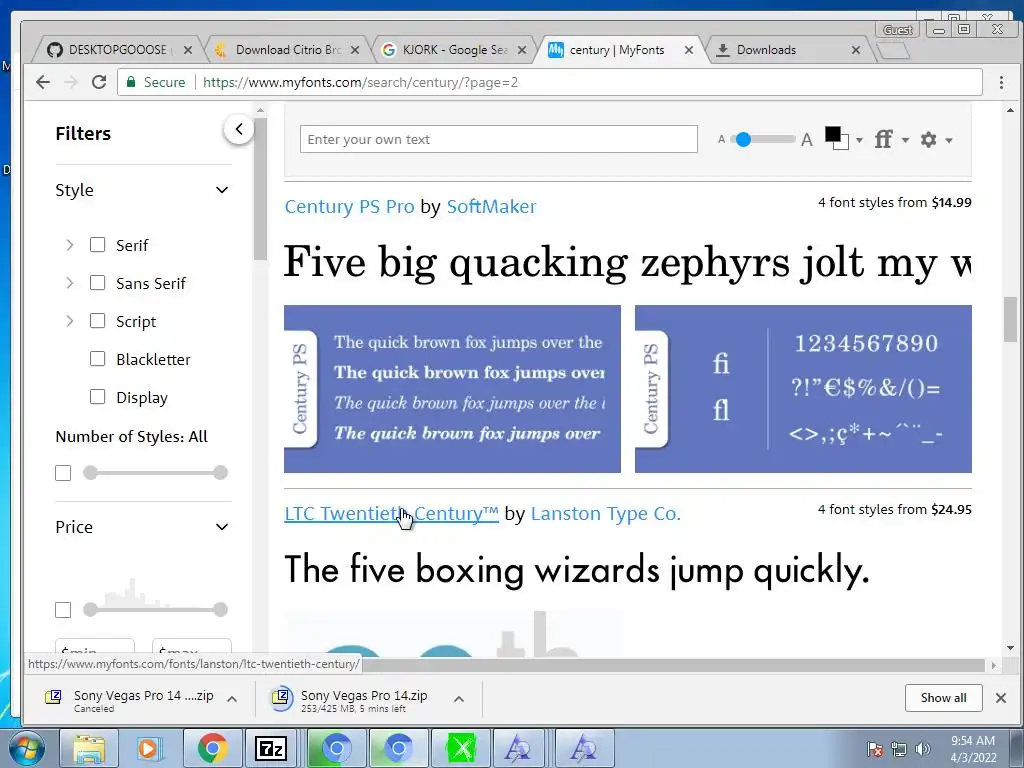Viewport: 1024px width, 768px height.
Task: Click the black foreground color swatch
Action: tap(833, 135)
